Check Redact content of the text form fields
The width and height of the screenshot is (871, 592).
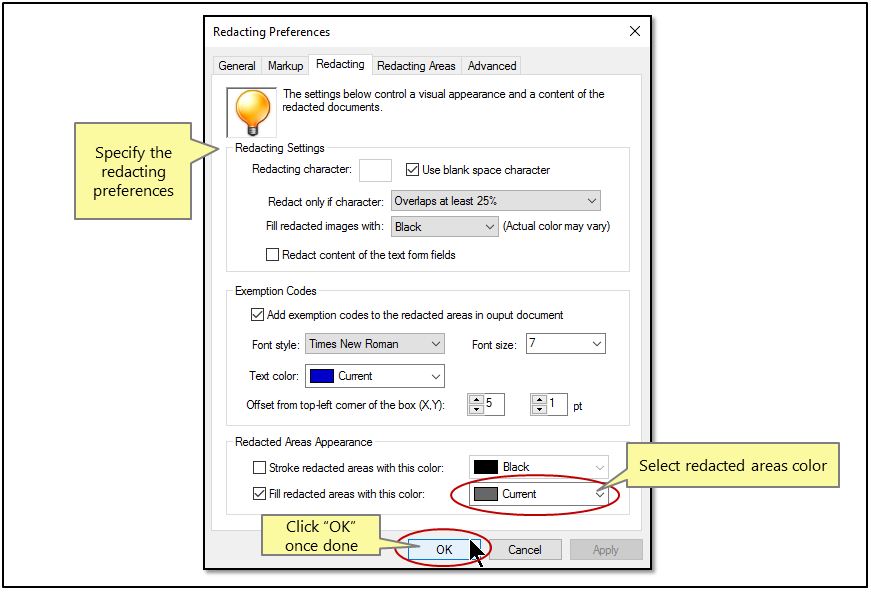273,255
